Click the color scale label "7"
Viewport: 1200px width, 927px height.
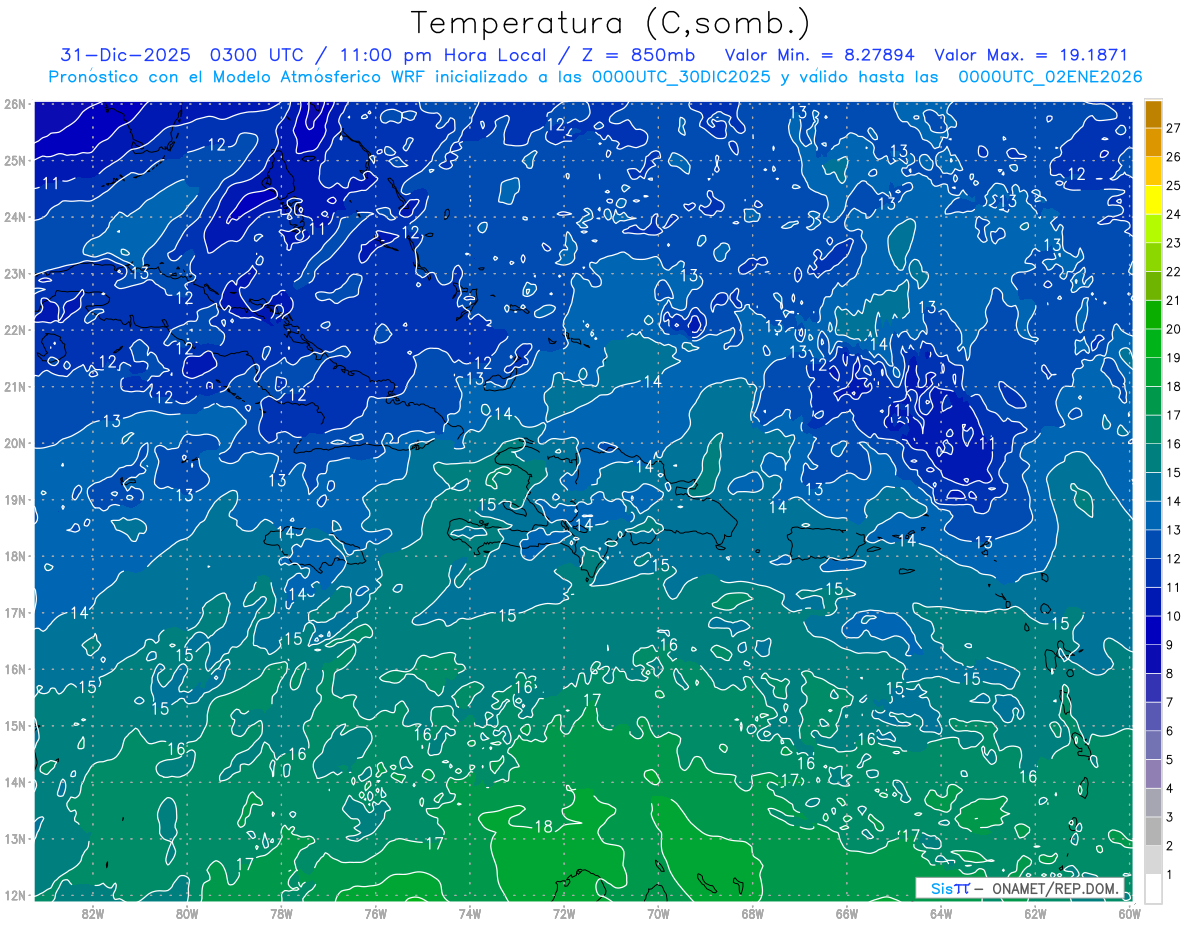1170,703
